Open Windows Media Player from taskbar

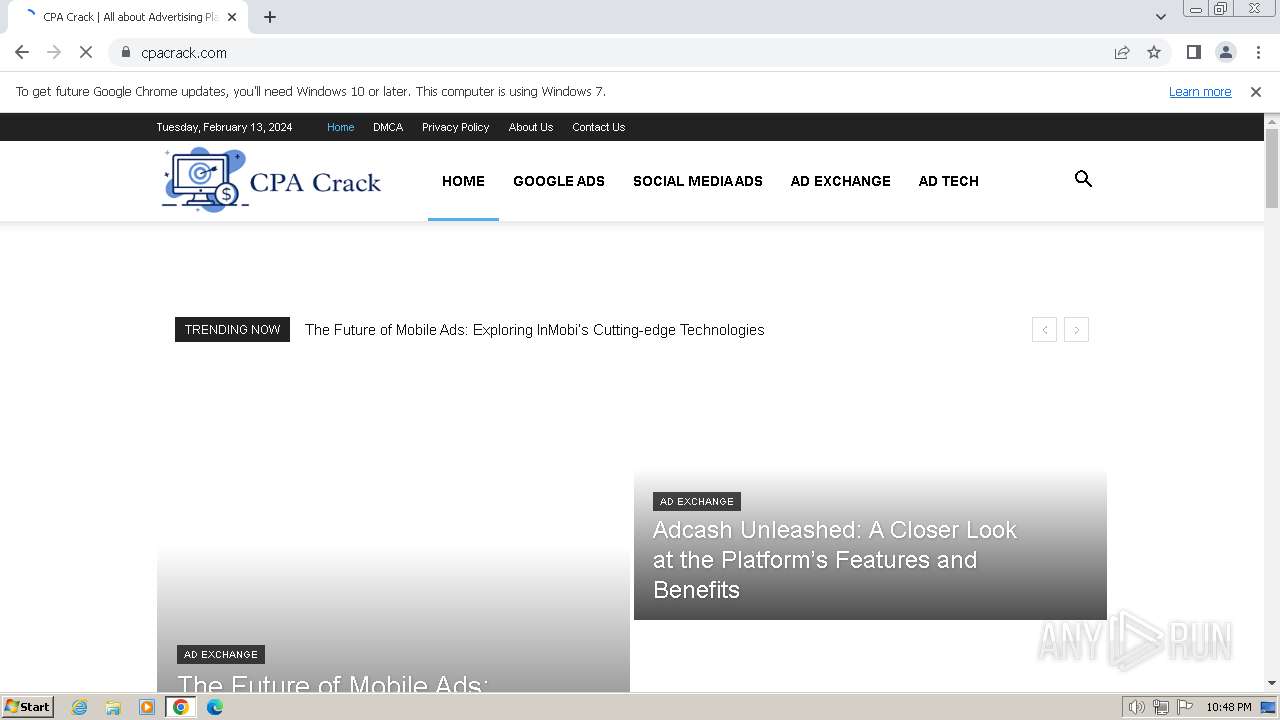point(147,707)
